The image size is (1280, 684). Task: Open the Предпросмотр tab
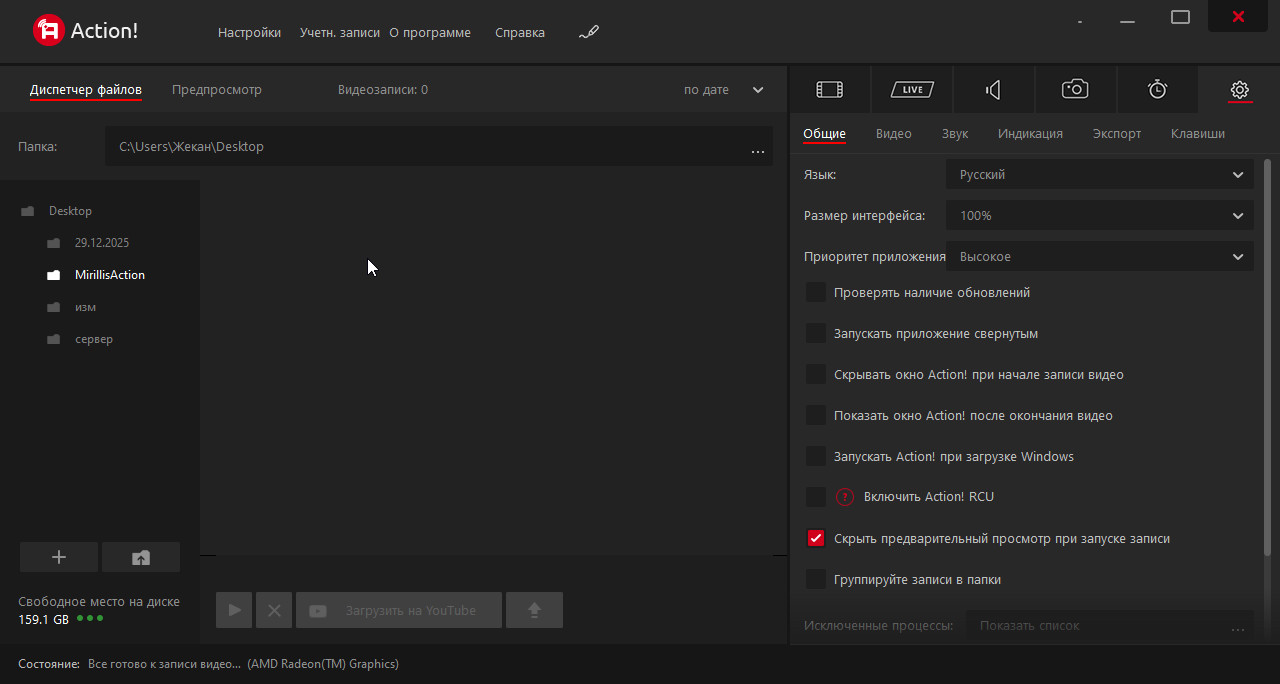pyautogui.click(x=216, y=90)
